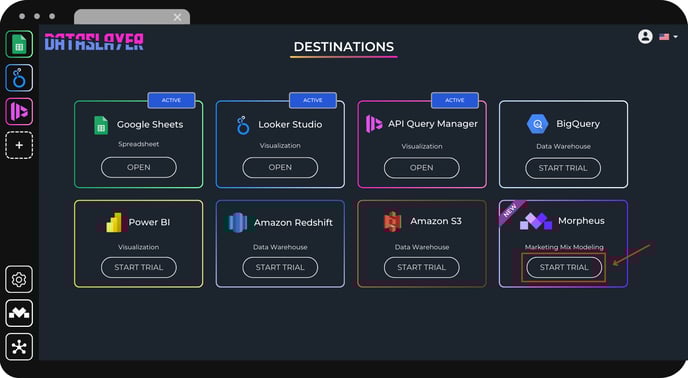Click the Dataslayer logo
The width and height of the screenshot is (688, 378).
point(94,42)
